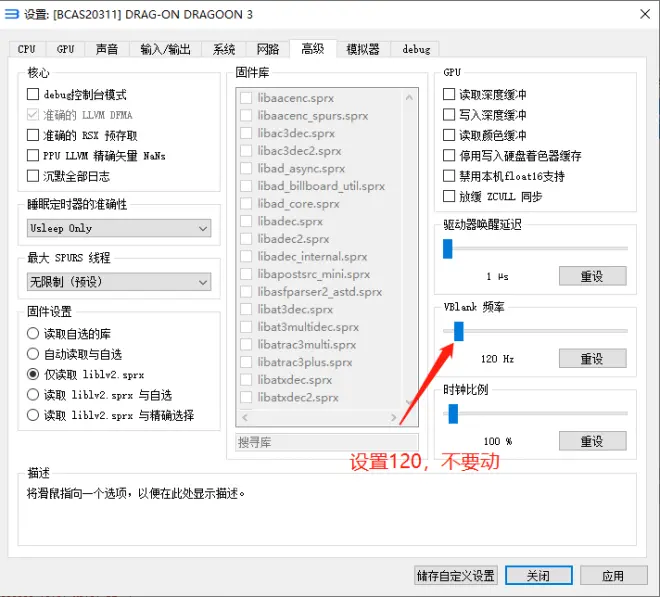This screenshot has width=660, height=597.
Task: Reset 时钟比例 with 重设 button
Action: (592, 441)
